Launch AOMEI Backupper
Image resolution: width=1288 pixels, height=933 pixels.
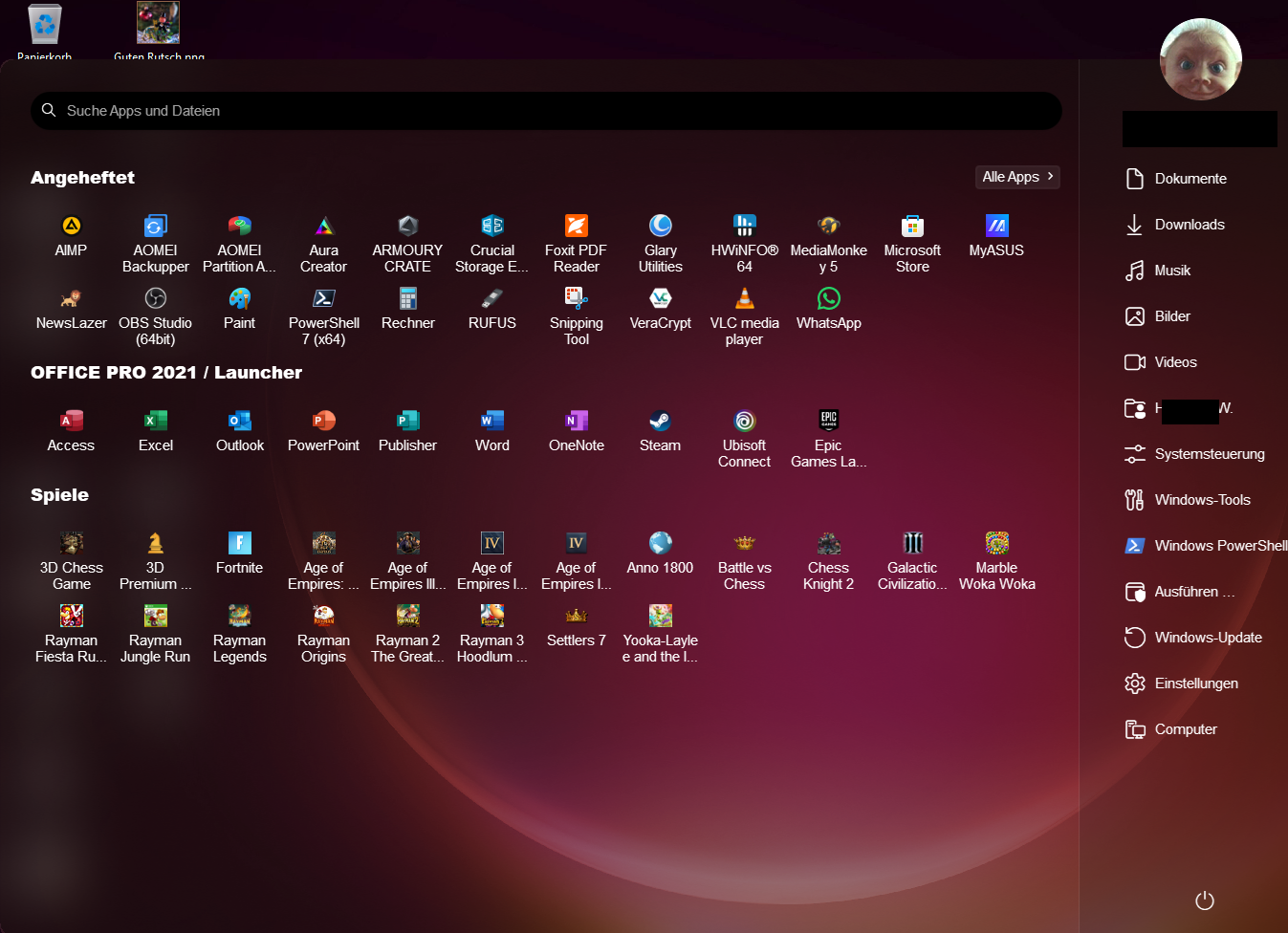tap(155, 244)
